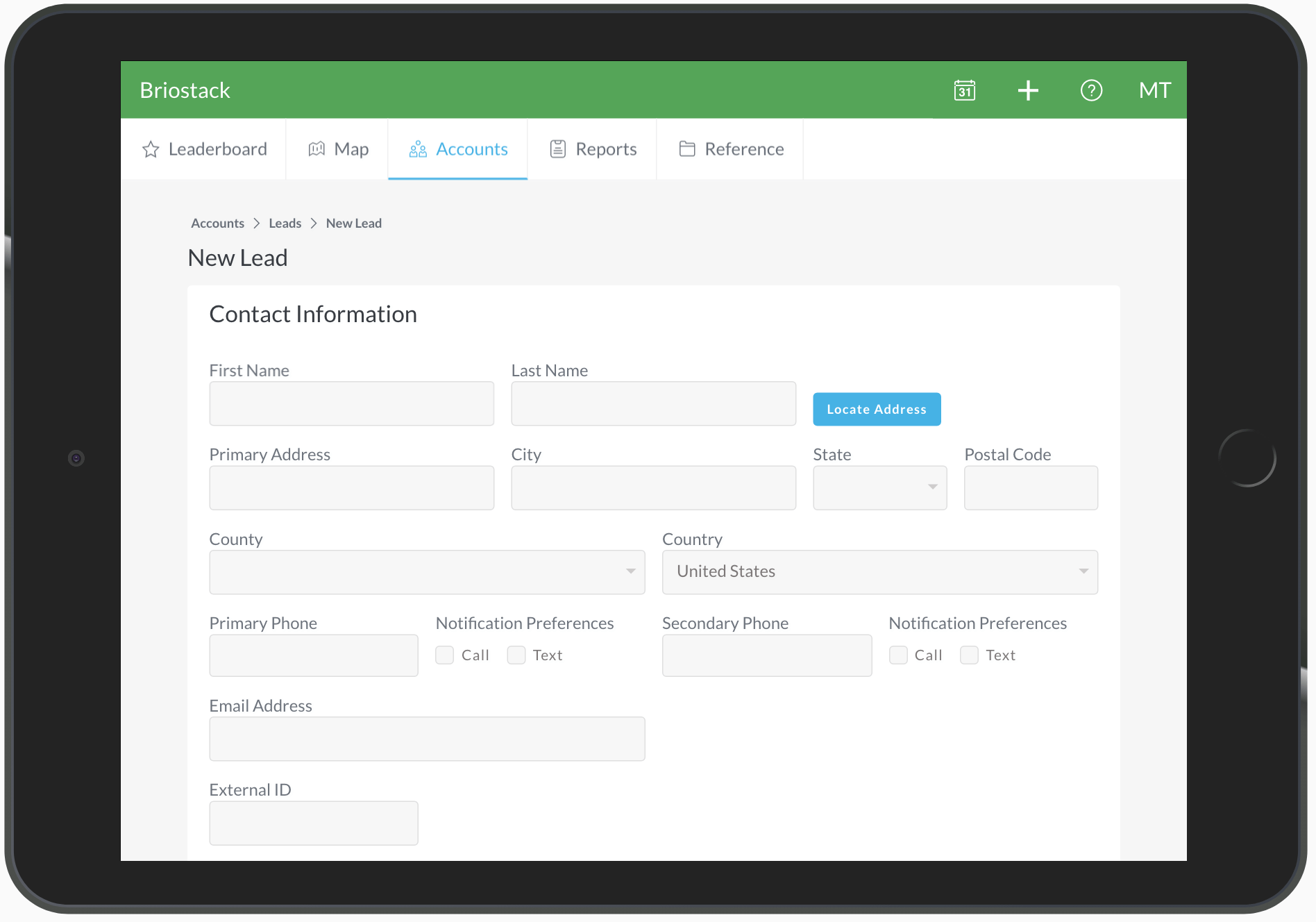Expand the County dropdown
1316x922 pixels.
click(x=427, y=572)
